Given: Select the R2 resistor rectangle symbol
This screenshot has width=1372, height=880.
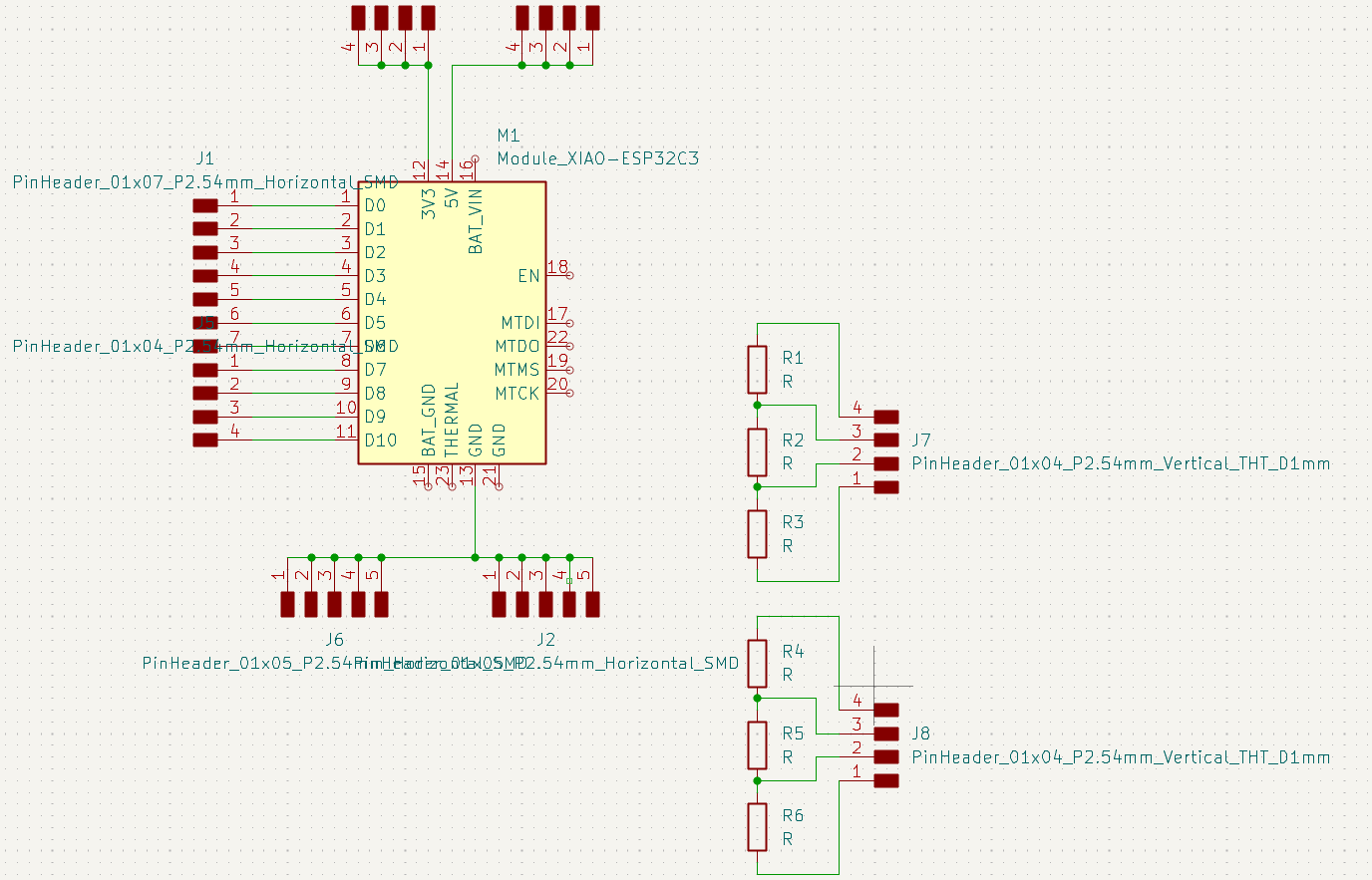Looking at the screenshot, I should pos(758,451).
